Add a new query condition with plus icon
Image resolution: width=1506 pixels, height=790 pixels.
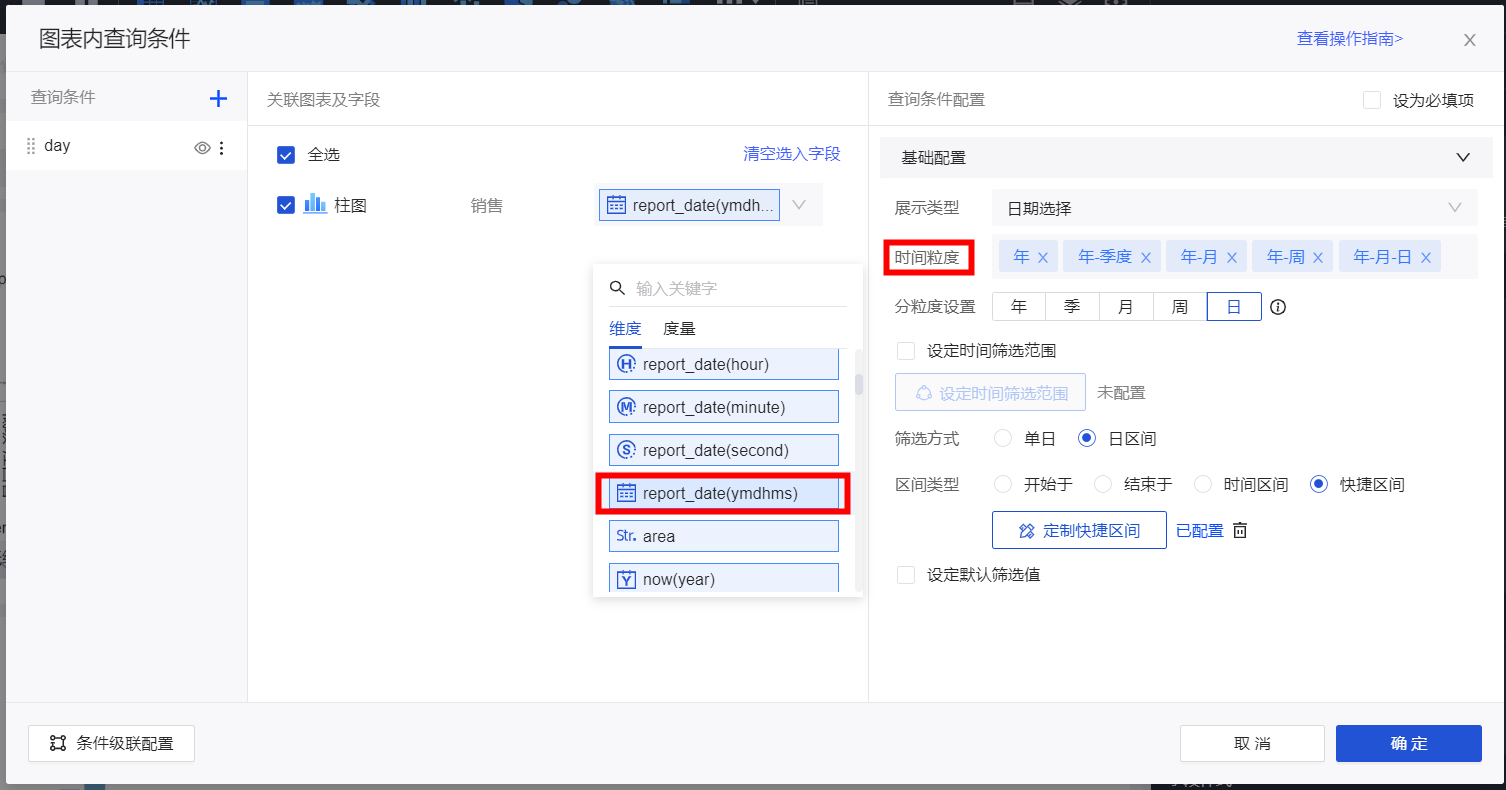pos(218,98)
